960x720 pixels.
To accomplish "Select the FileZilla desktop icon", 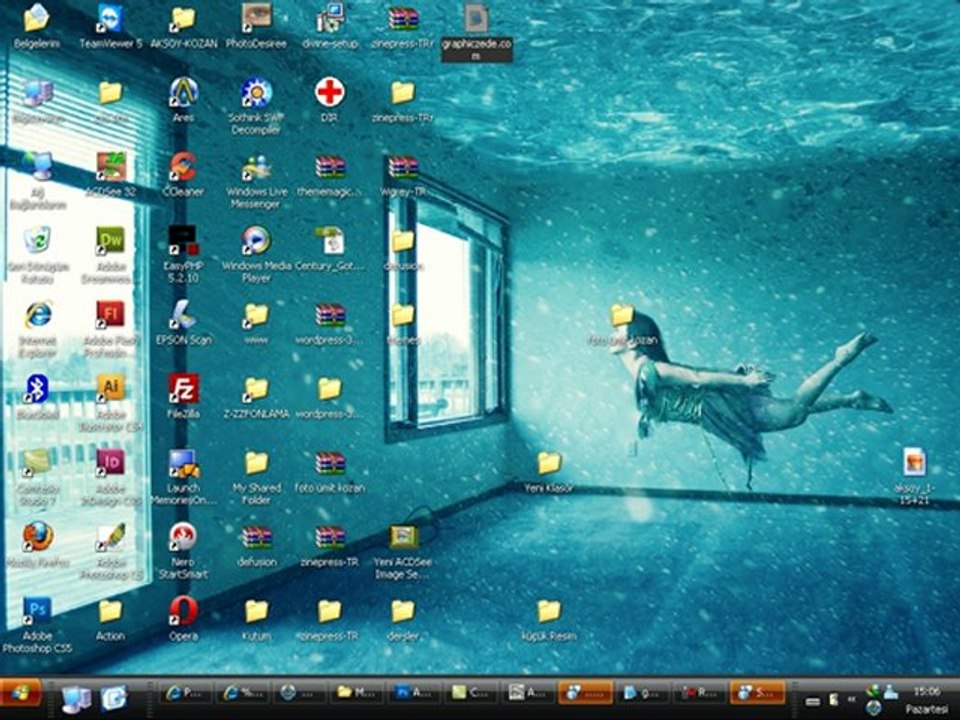I will point(183,388).
